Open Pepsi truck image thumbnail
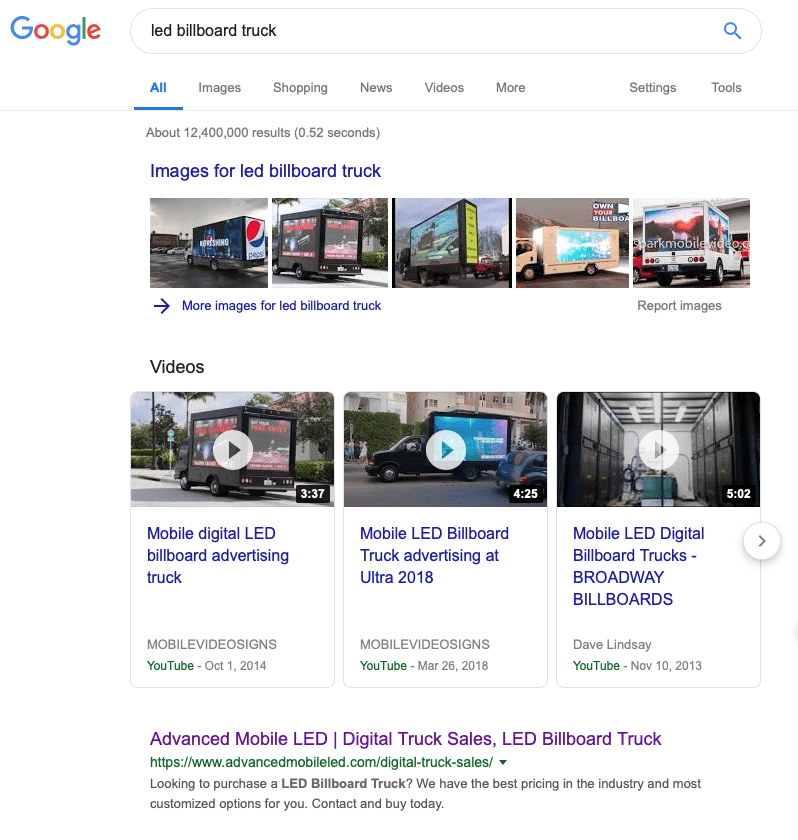 point(209,243)
